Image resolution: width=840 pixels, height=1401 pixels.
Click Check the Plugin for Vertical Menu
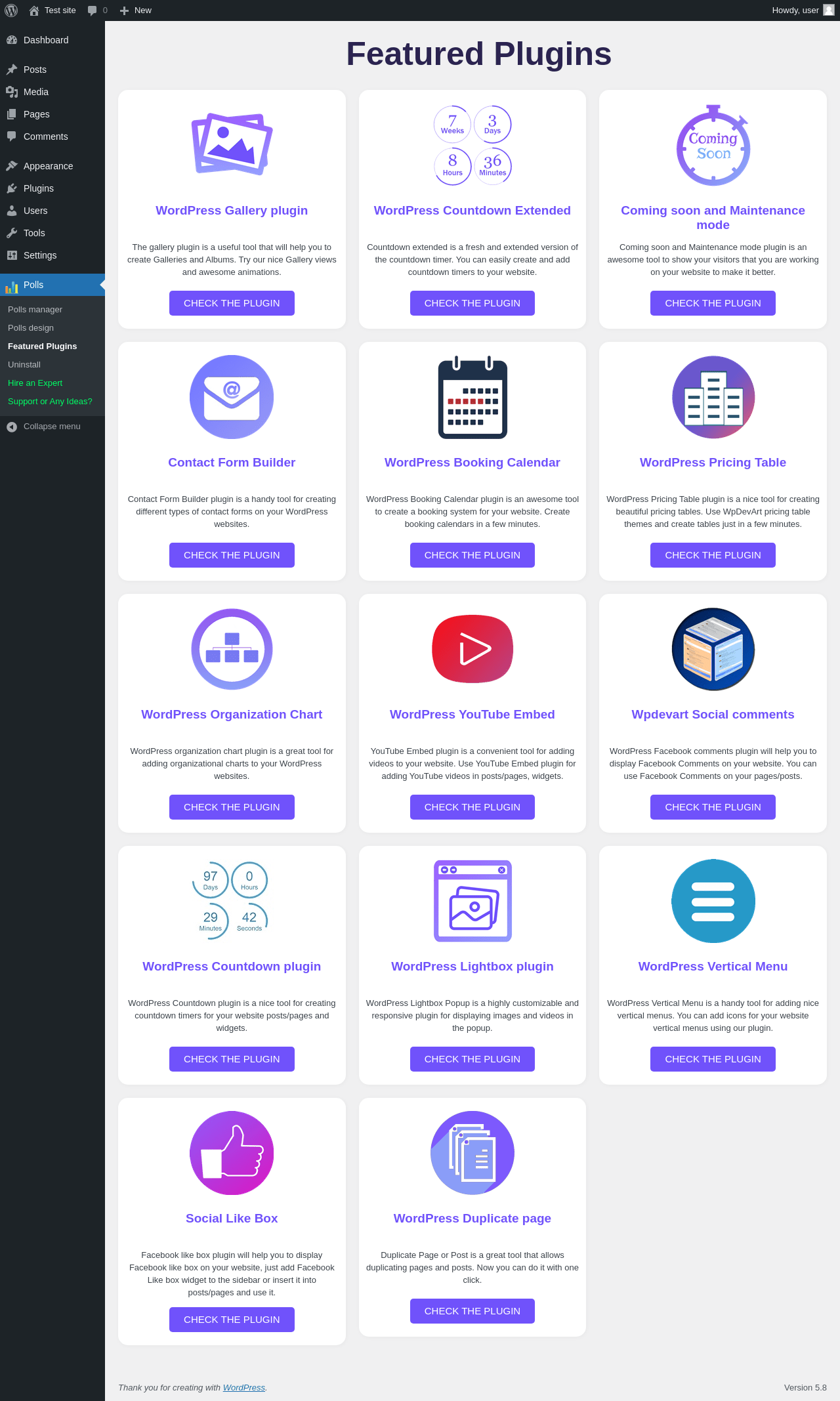[x=713, y=1059]
